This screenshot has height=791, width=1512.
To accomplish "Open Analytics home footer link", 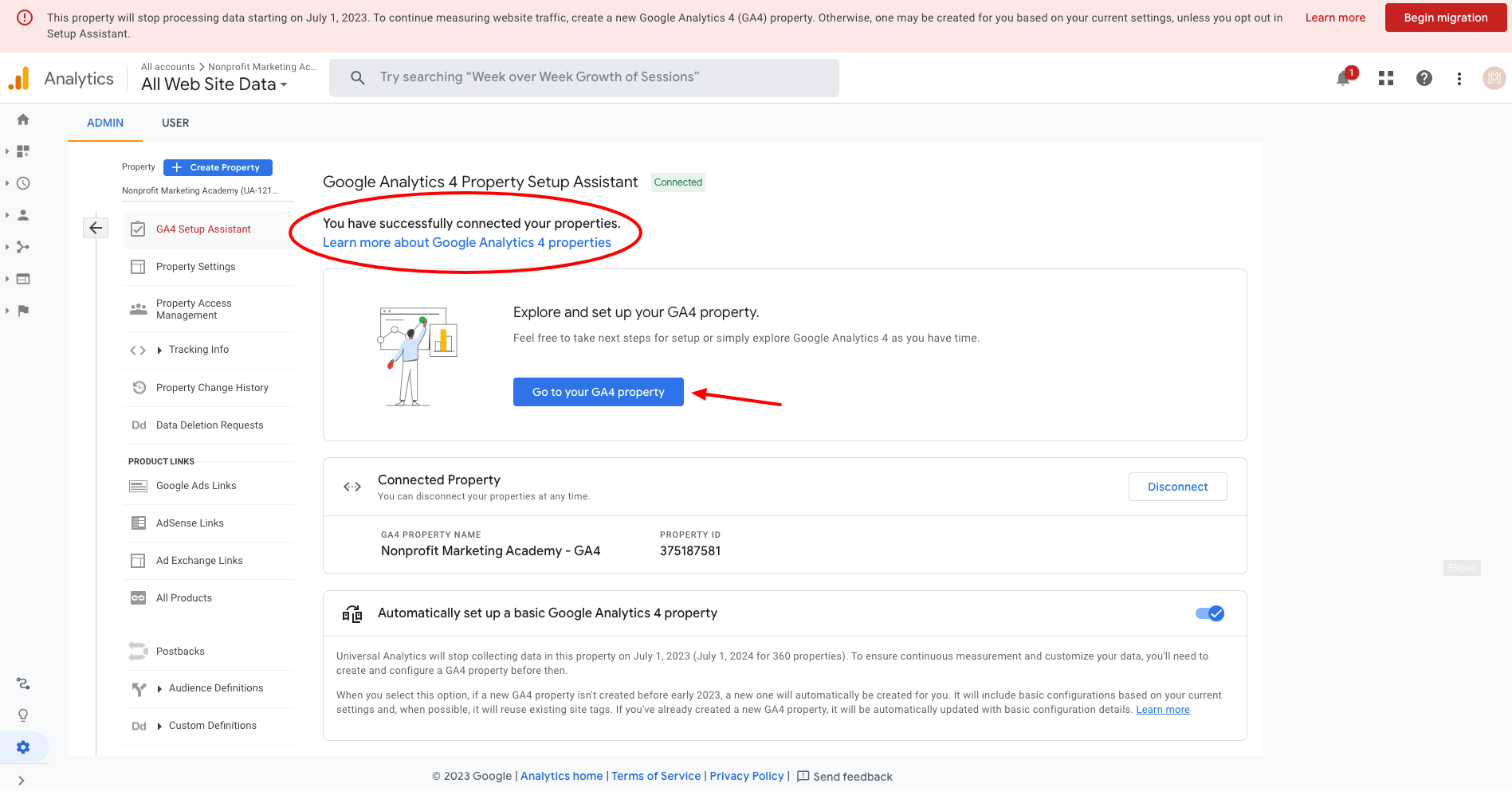I will point(562,777).
